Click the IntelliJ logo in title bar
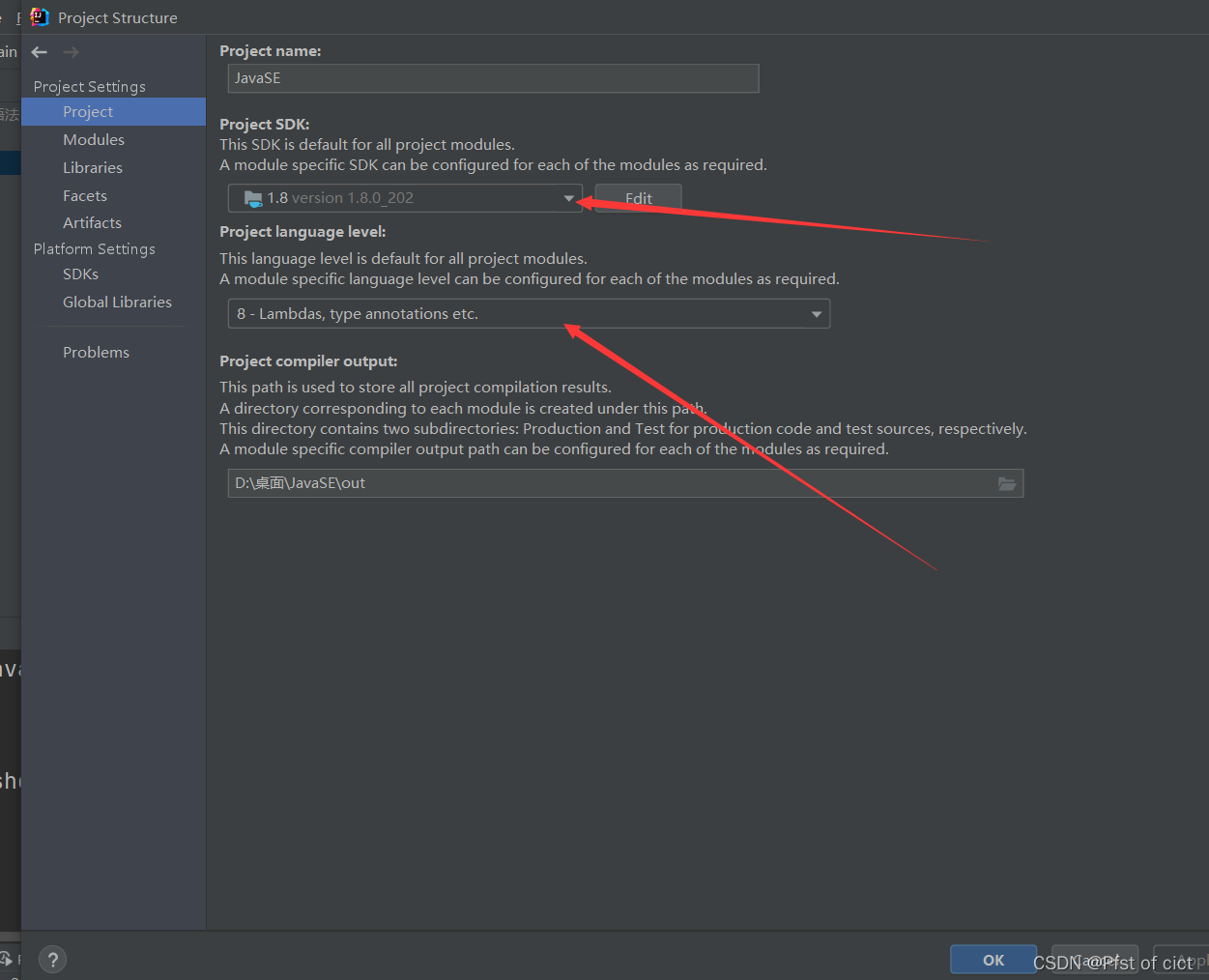 coord(40,17)
